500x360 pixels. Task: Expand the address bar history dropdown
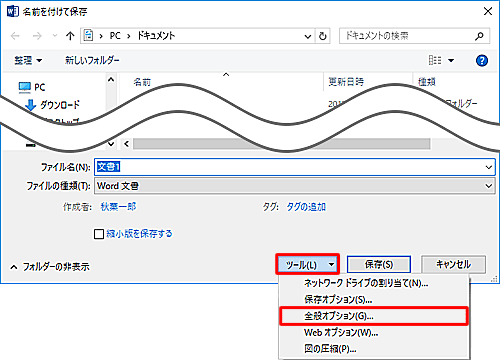(x=308, y=36)
